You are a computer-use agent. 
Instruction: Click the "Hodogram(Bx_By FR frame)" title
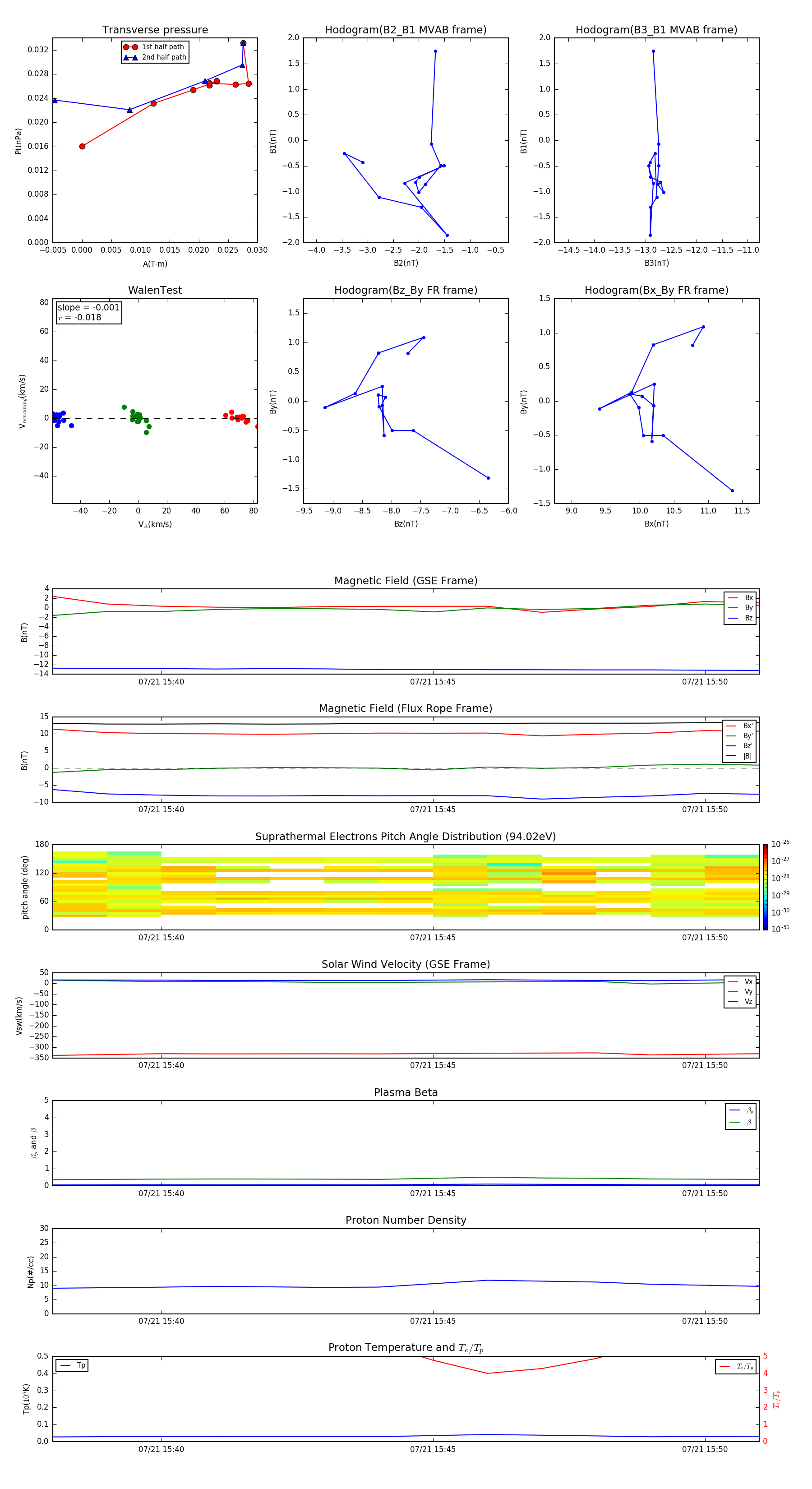(x=656, y=290)
